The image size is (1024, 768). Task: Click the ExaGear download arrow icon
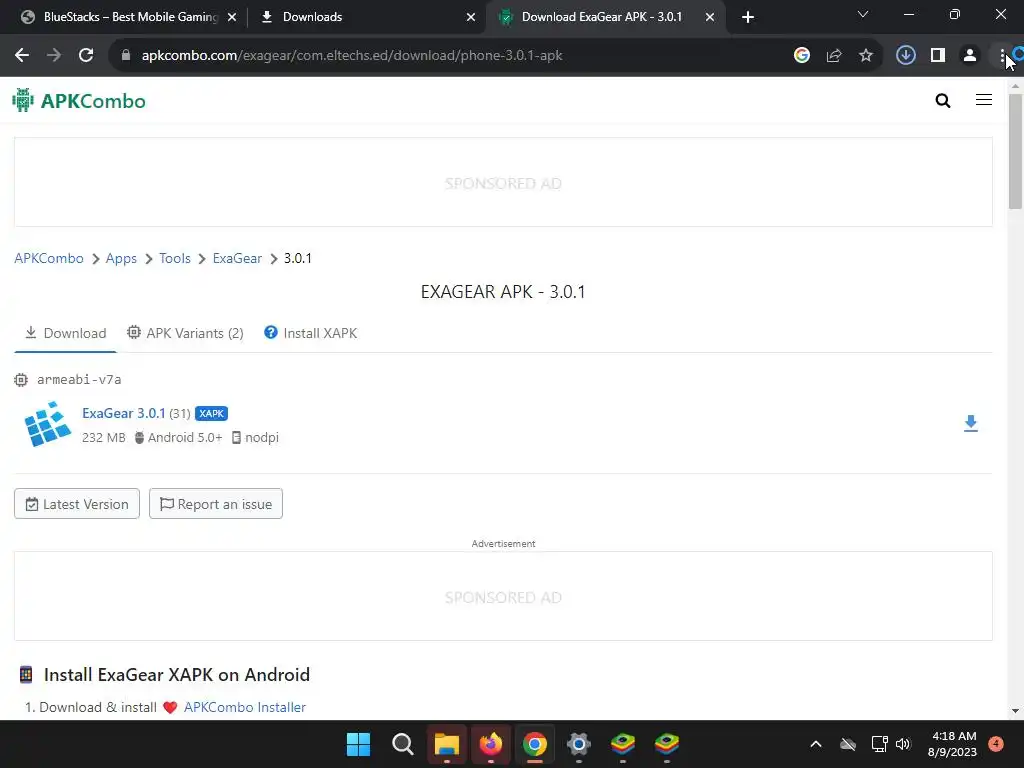(970, 423)
